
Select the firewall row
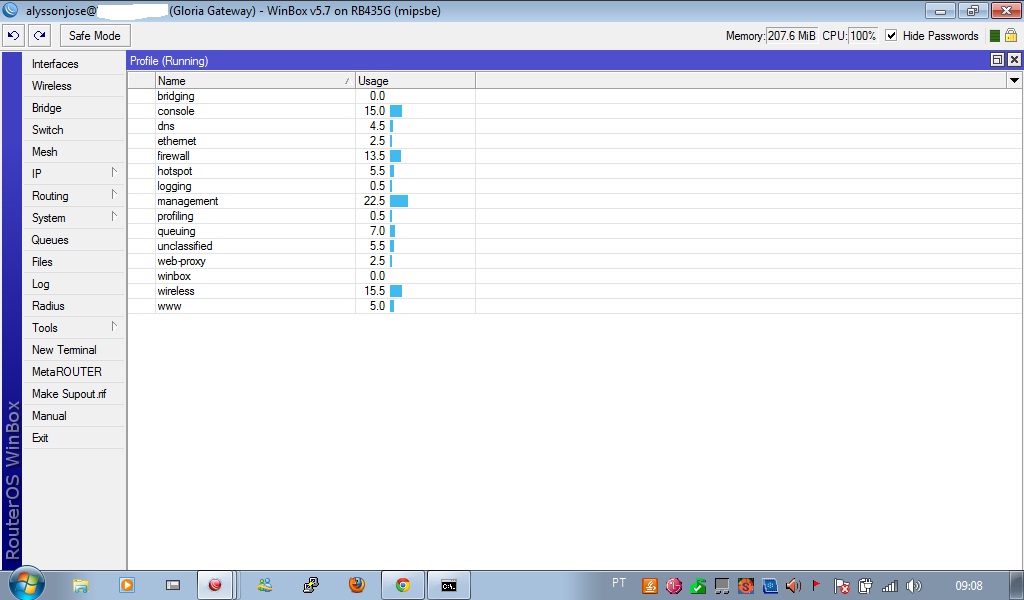[x=575, y=156]
